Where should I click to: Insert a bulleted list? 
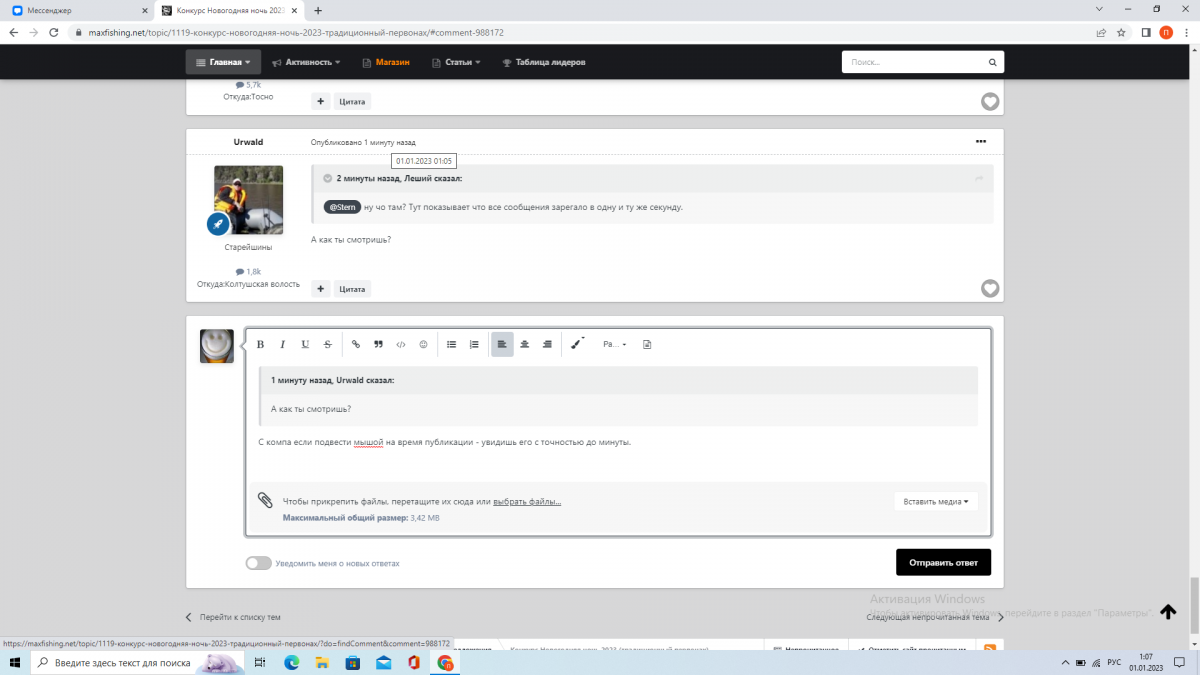pyautogui.click(x=451, y=344)
